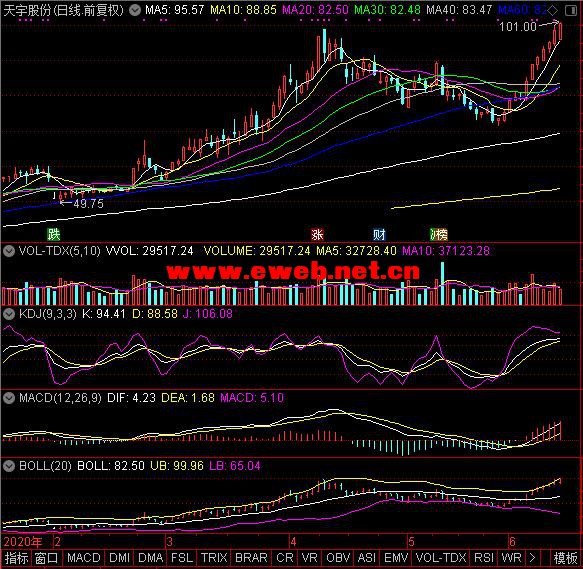Screen dimensions: 583x569
Task: Switch to EMV indicator tab
Action: [x=396, y=558]
